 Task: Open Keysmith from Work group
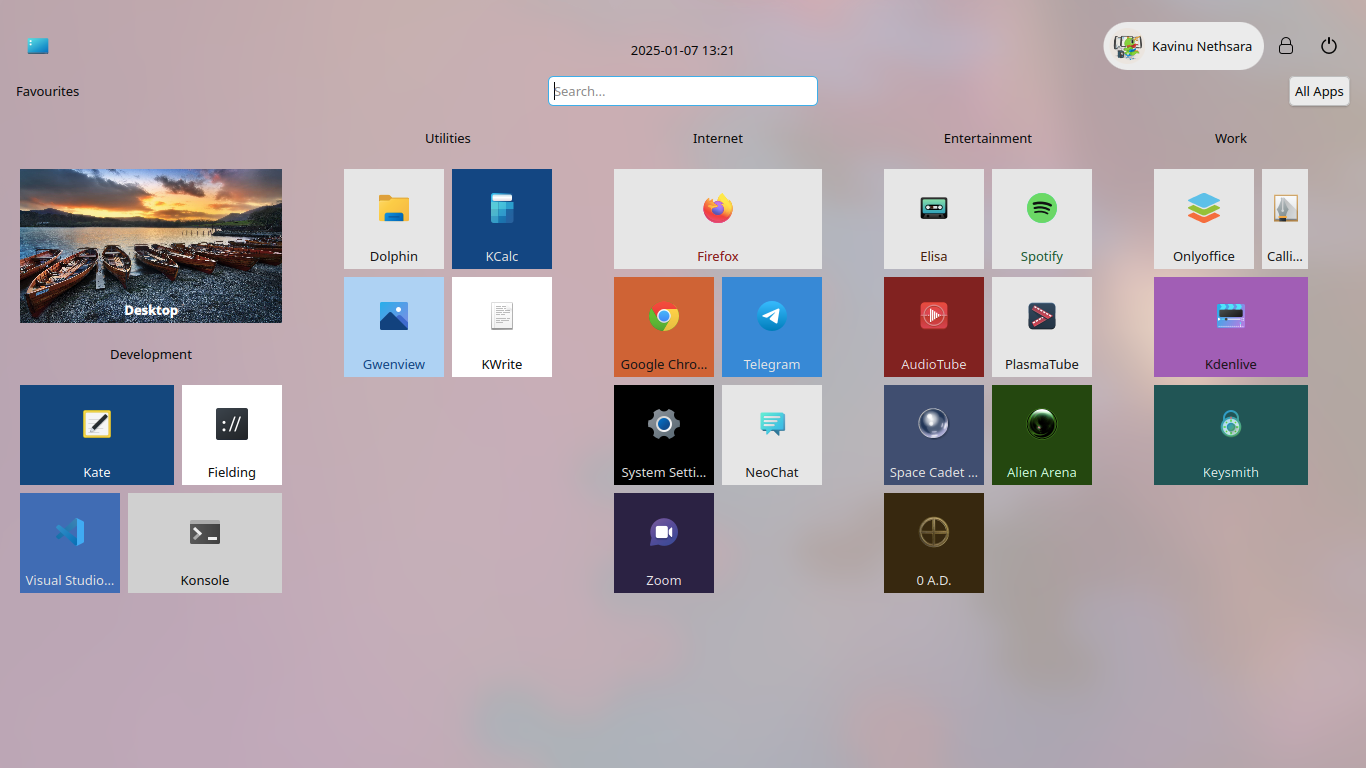[1231, 435]
